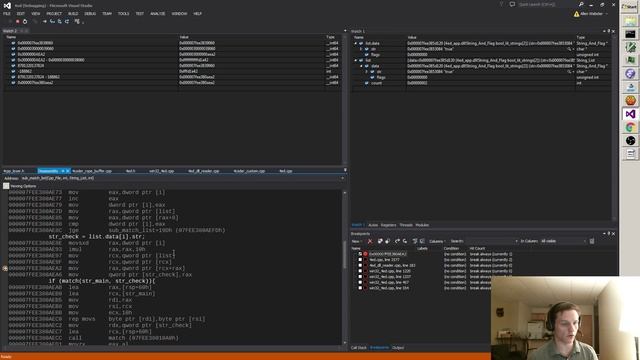The height and width of the screenshot is (360, 640).
Task: Switch to the Registers tab
Action: click(389, 225)
